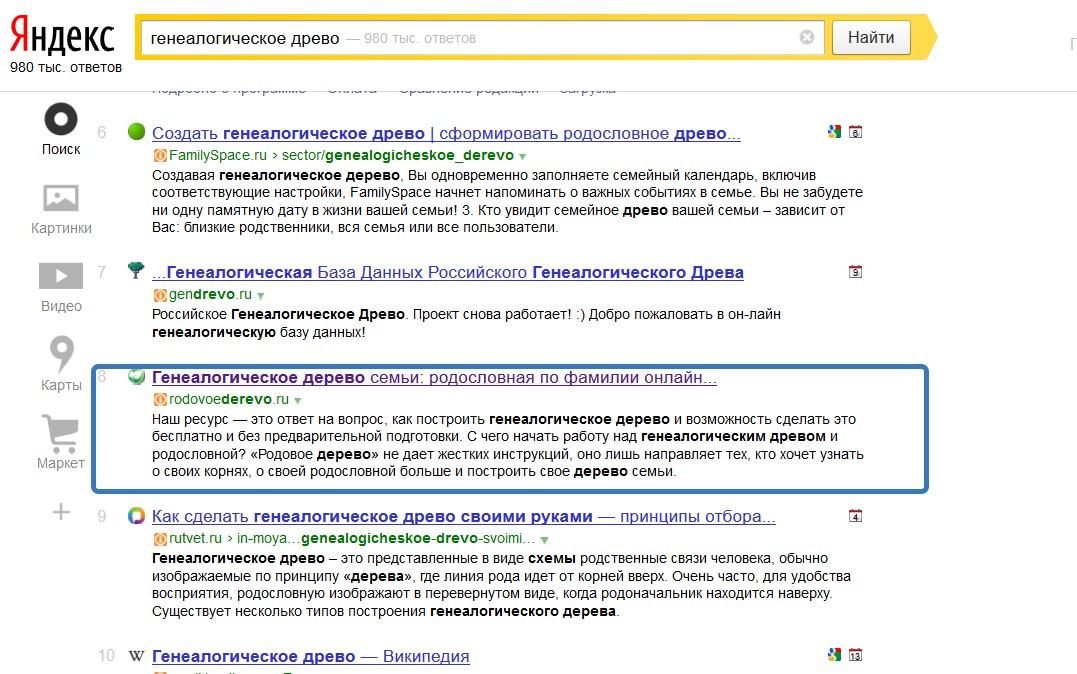Click the colored puzzle icon beside the FamilySpace result
The image size is (1077, 674).
click(x=835, y=132)
